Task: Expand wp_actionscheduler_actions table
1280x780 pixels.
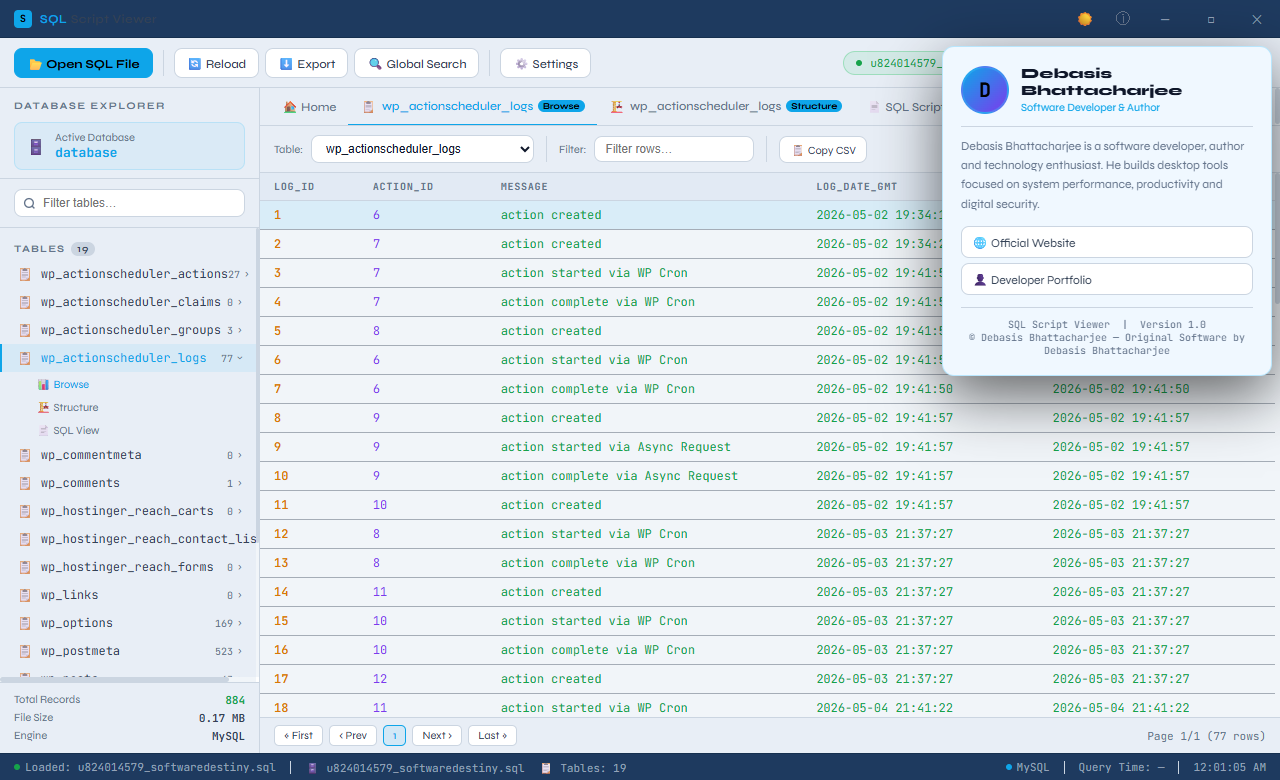Action: pos(246,274)
